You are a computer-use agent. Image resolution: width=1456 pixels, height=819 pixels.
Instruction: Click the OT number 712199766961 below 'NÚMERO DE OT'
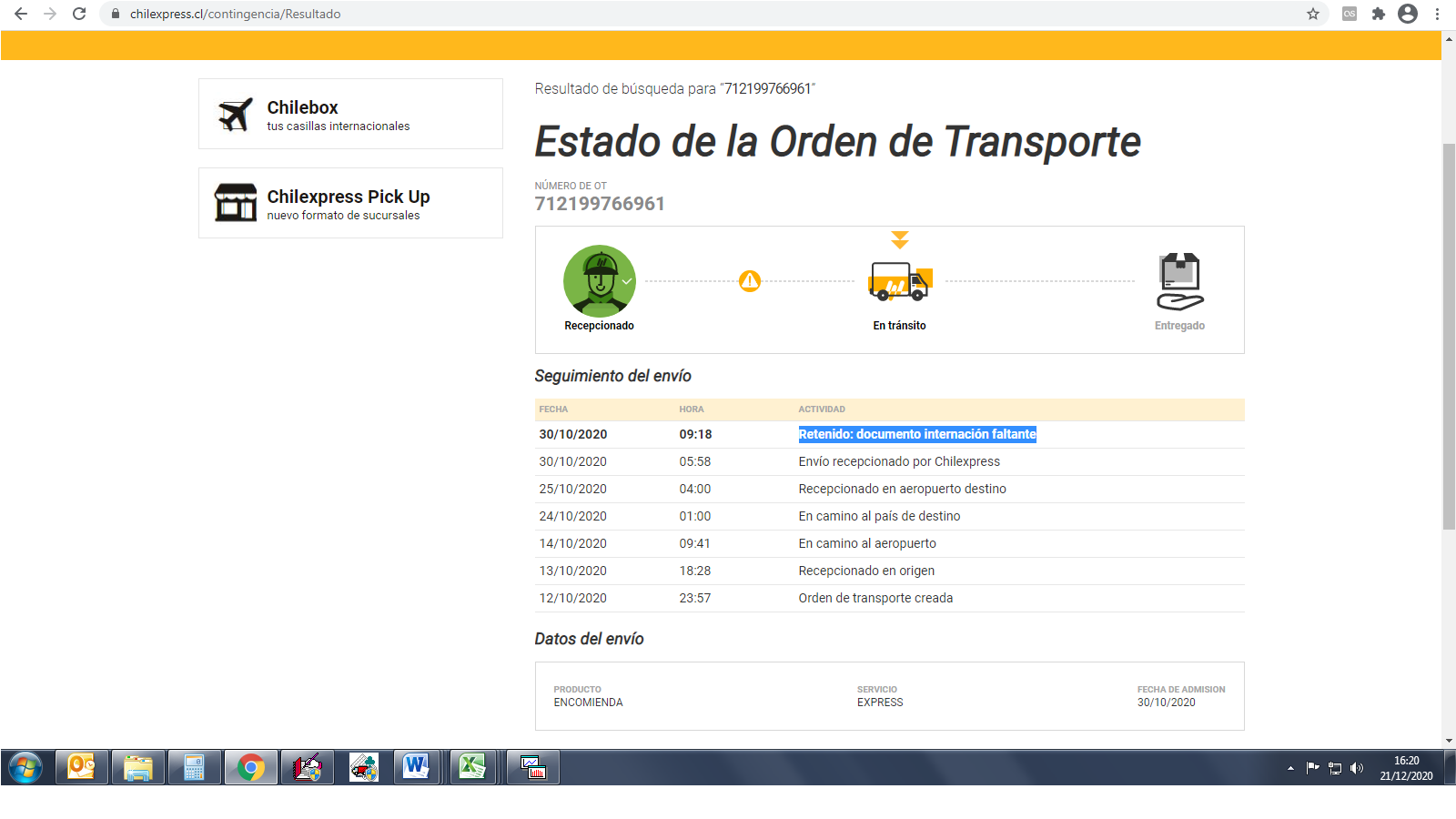coord(600,204)
